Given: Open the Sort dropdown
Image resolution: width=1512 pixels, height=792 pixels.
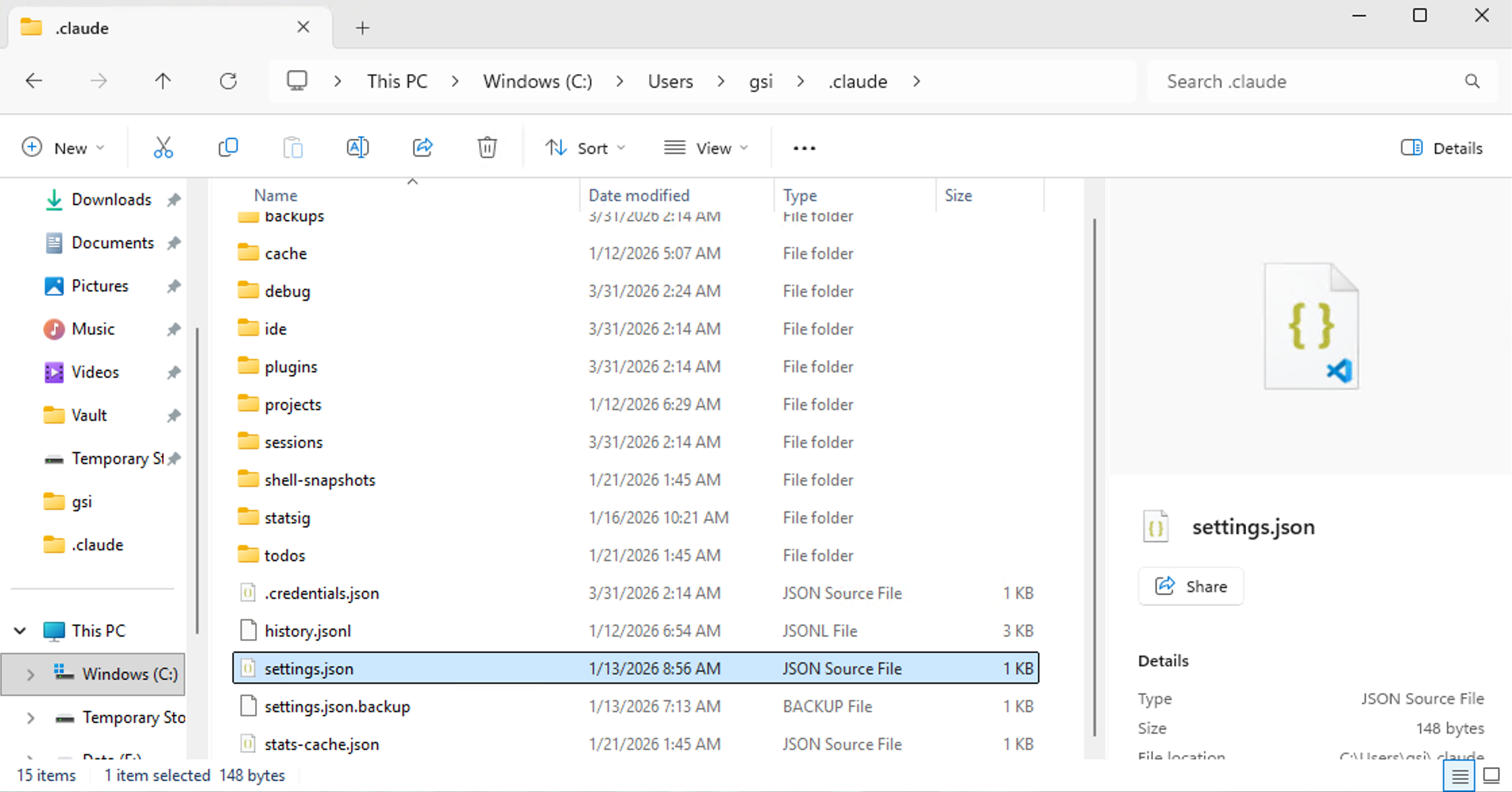Looking at the screenshot, I should click(585, 148).
